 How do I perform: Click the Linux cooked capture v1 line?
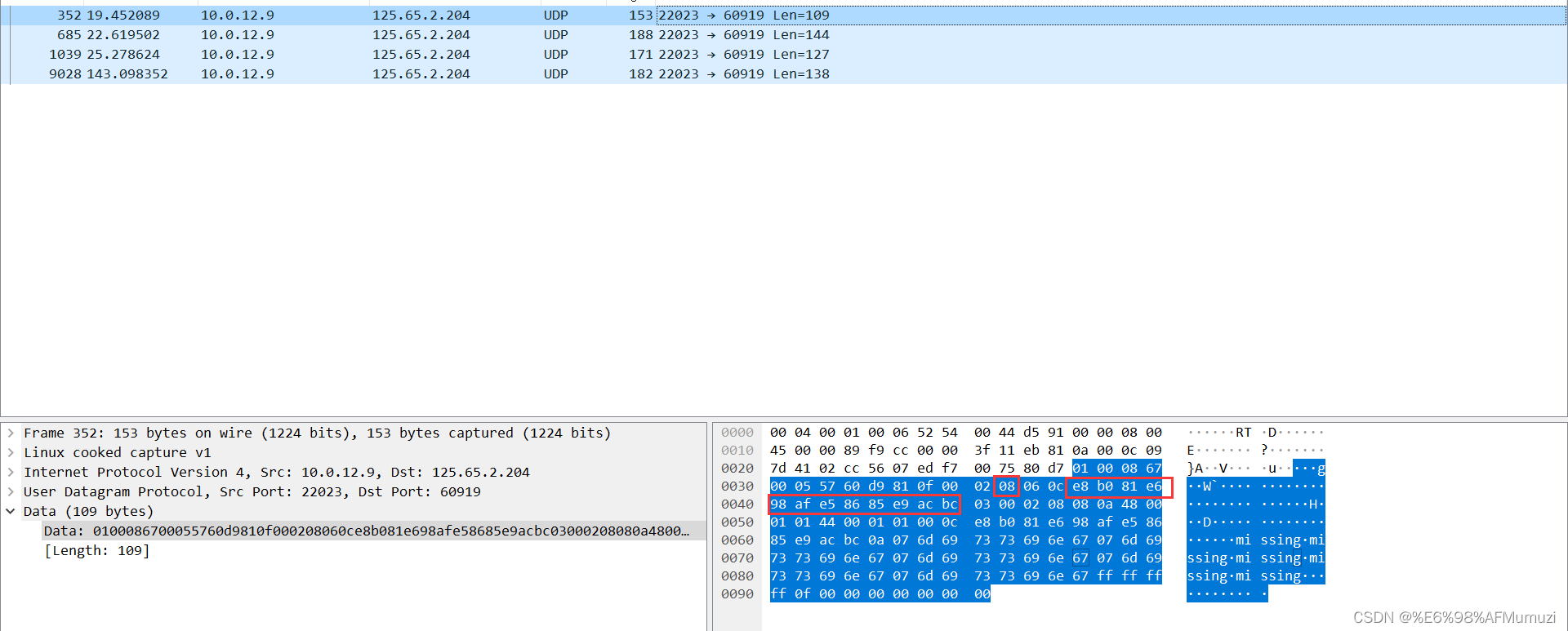117,453
